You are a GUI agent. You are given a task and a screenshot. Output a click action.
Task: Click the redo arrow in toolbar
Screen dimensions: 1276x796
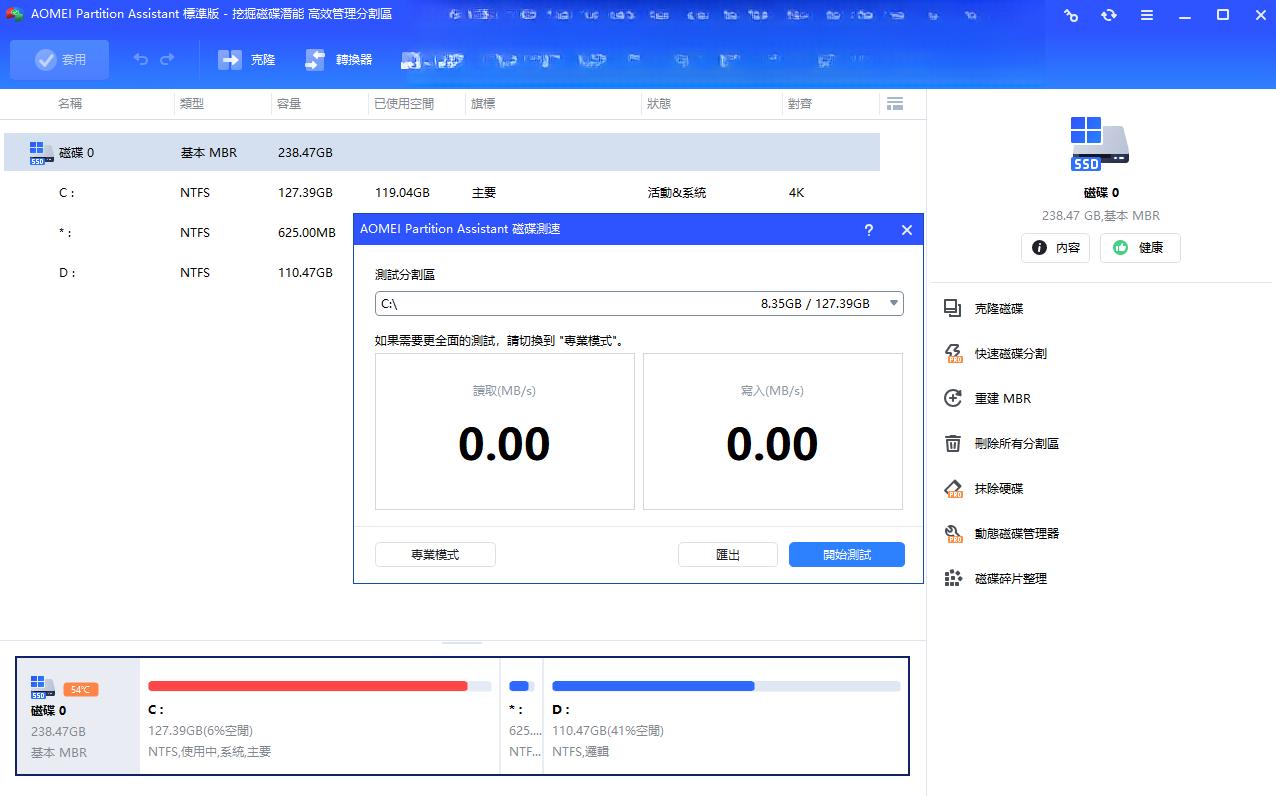coord(167,60)
